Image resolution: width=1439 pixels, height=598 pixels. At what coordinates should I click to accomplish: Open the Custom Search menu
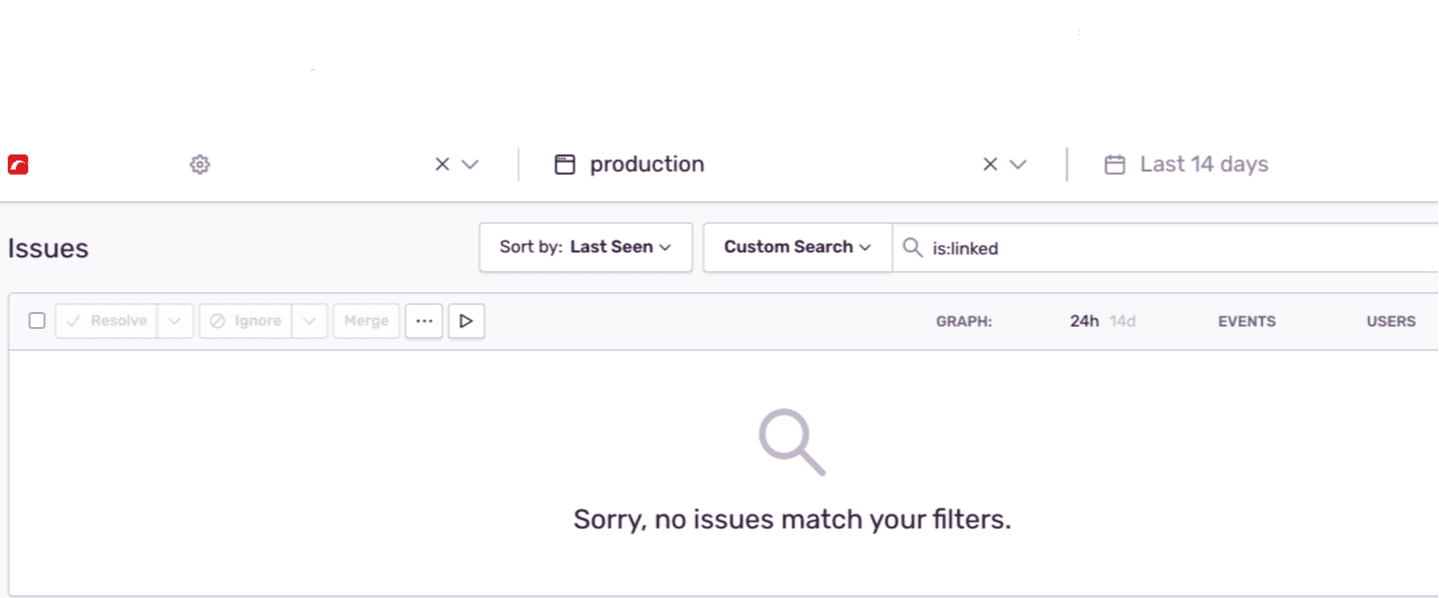tap(796, 247)
